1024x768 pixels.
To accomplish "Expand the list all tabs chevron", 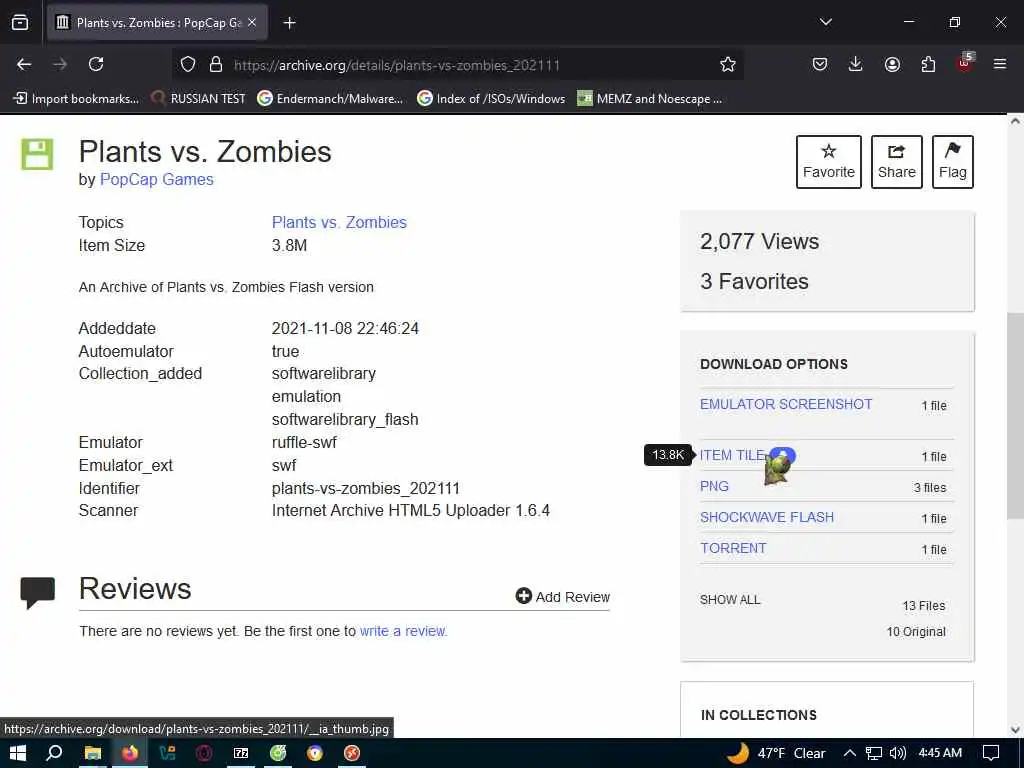I will (x=826, y=22).
